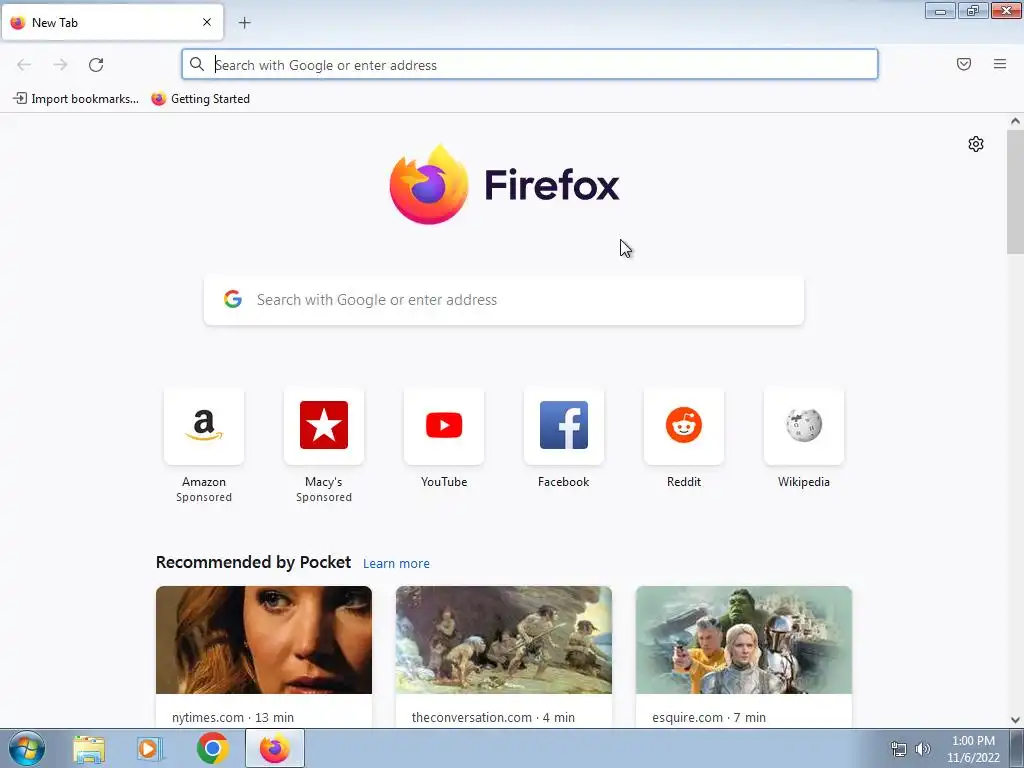Launch Google Chrome from taskbar

212,748
